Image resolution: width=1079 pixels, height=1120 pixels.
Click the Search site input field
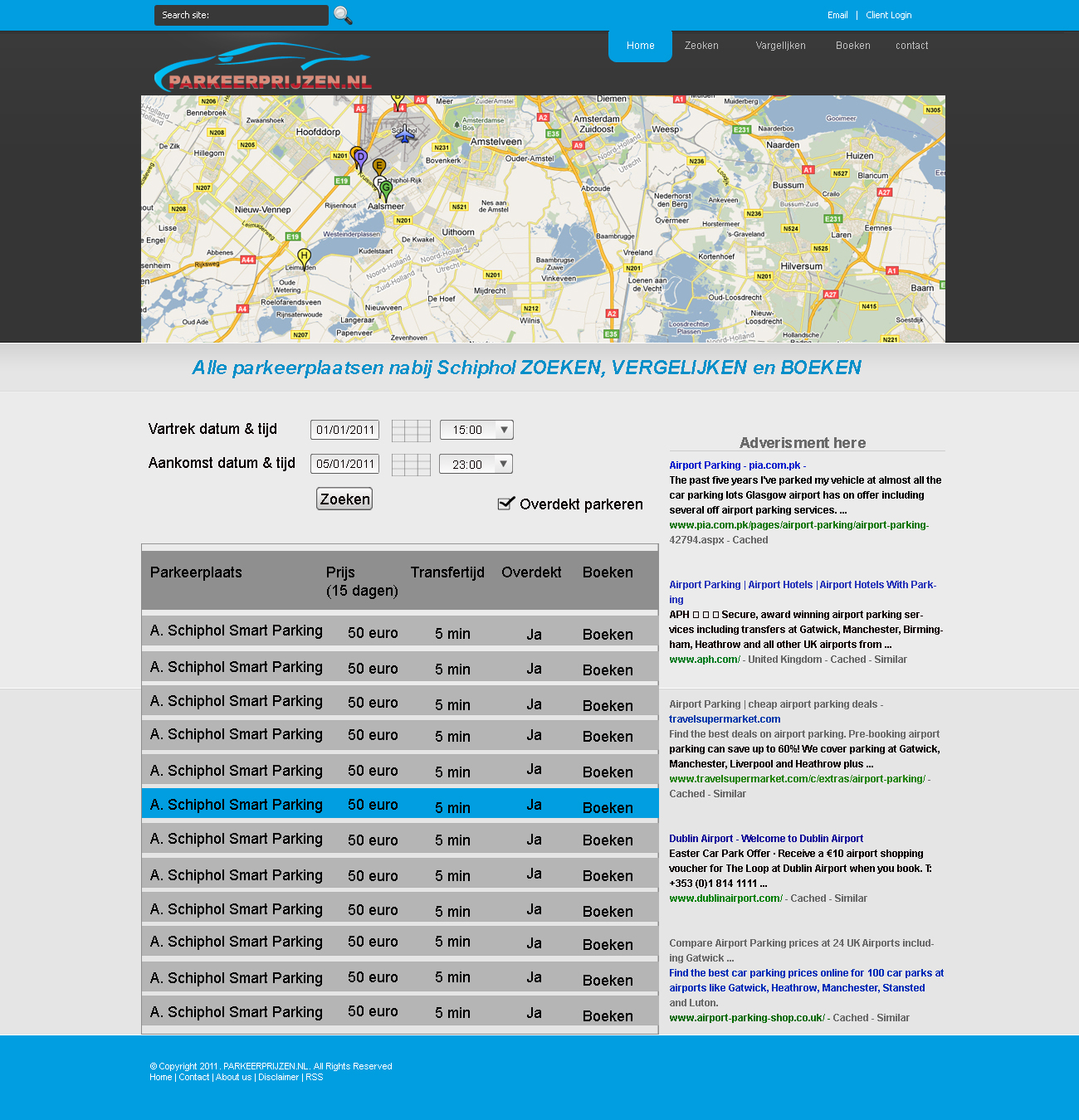pos(241,15)
